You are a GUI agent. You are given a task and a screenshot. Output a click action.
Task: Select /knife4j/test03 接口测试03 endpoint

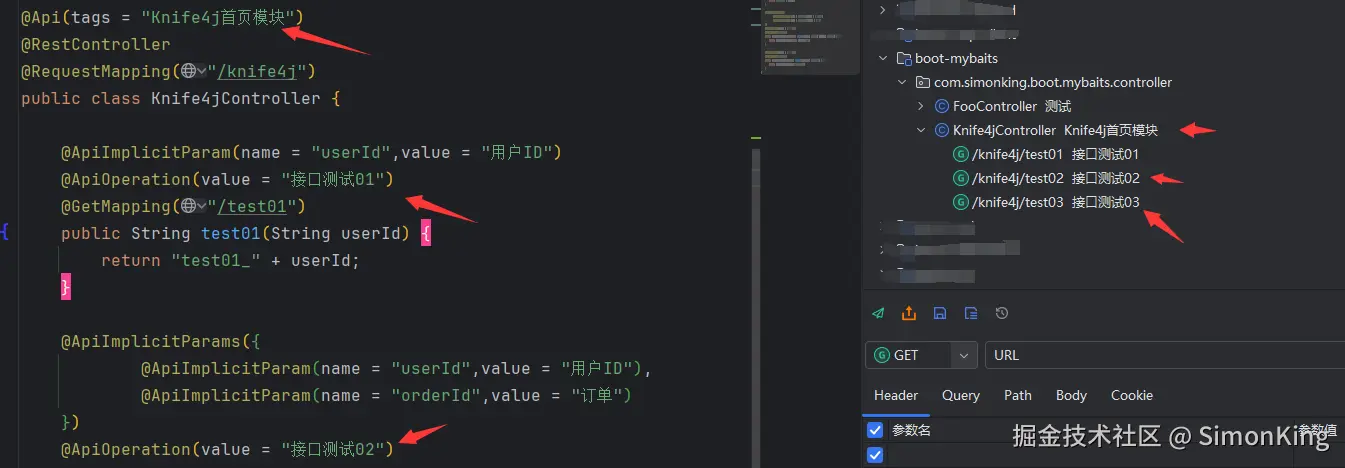click(1047, 202)
